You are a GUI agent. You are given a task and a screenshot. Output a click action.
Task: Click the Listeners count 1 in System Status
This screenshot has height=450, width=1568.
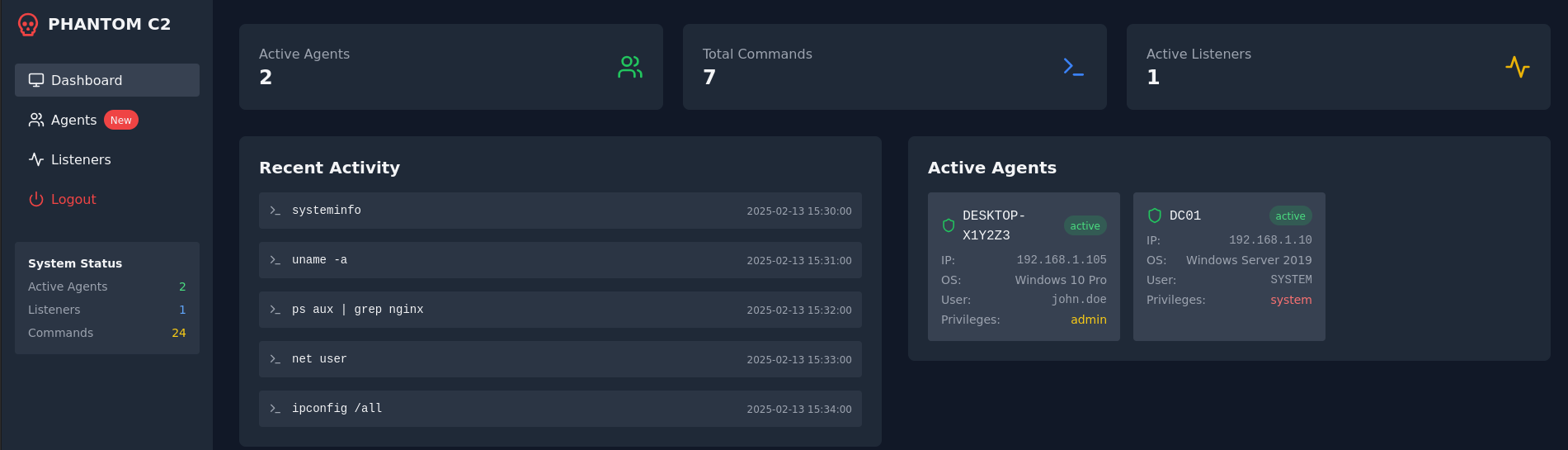pos(182,310)
